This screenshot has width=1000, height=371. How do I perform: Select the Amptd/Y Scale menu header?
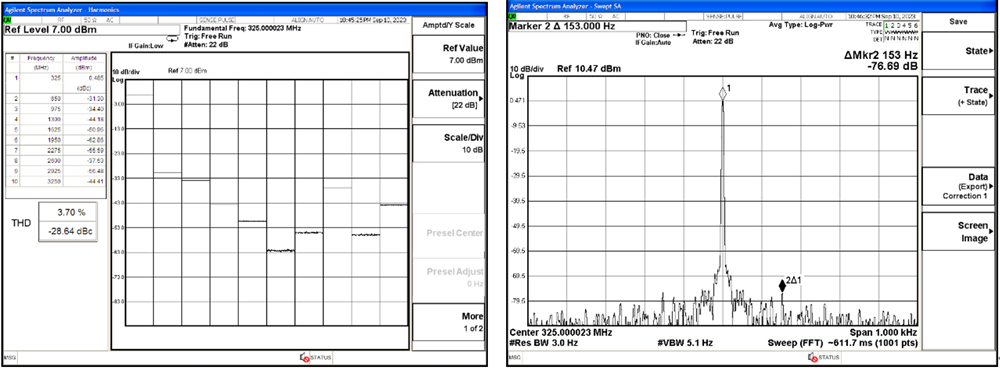point(448,26)
